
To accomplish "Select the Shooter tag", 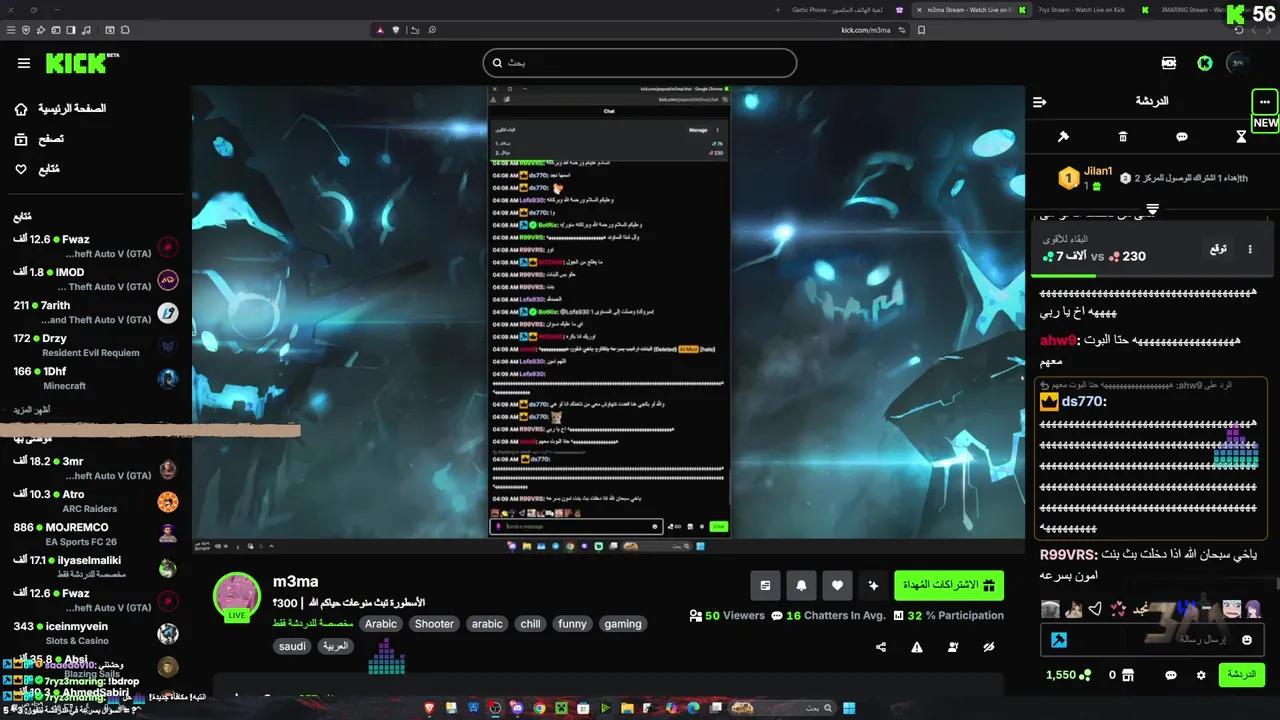I will point(435,624).
